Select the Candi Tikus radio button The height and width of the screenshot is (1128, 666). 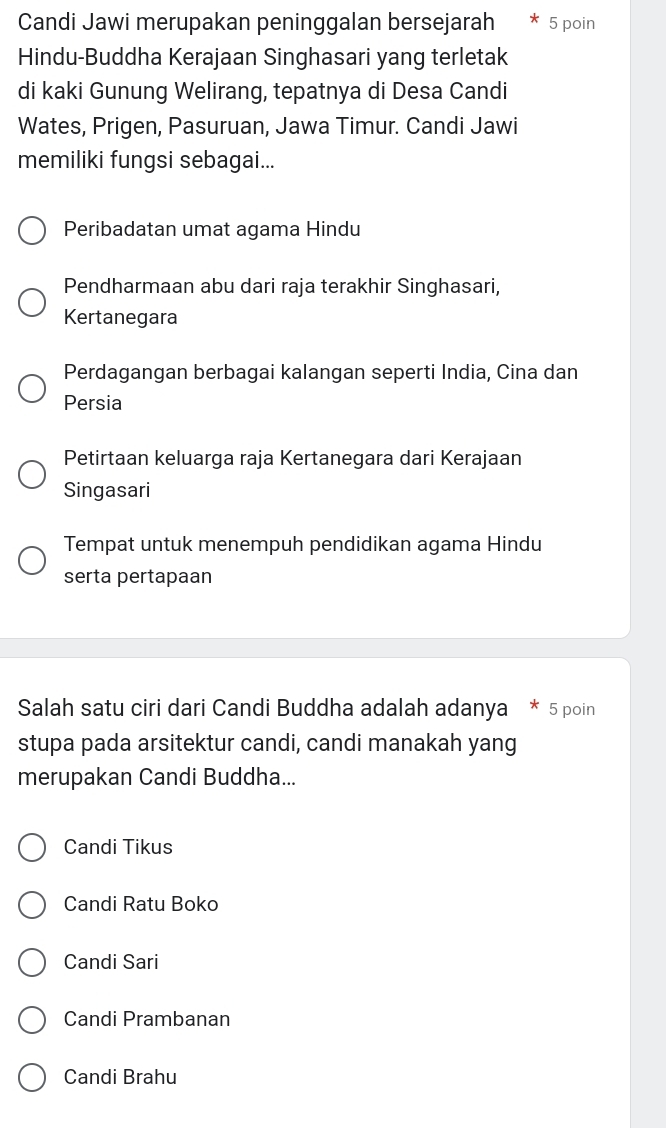point(32,848)
